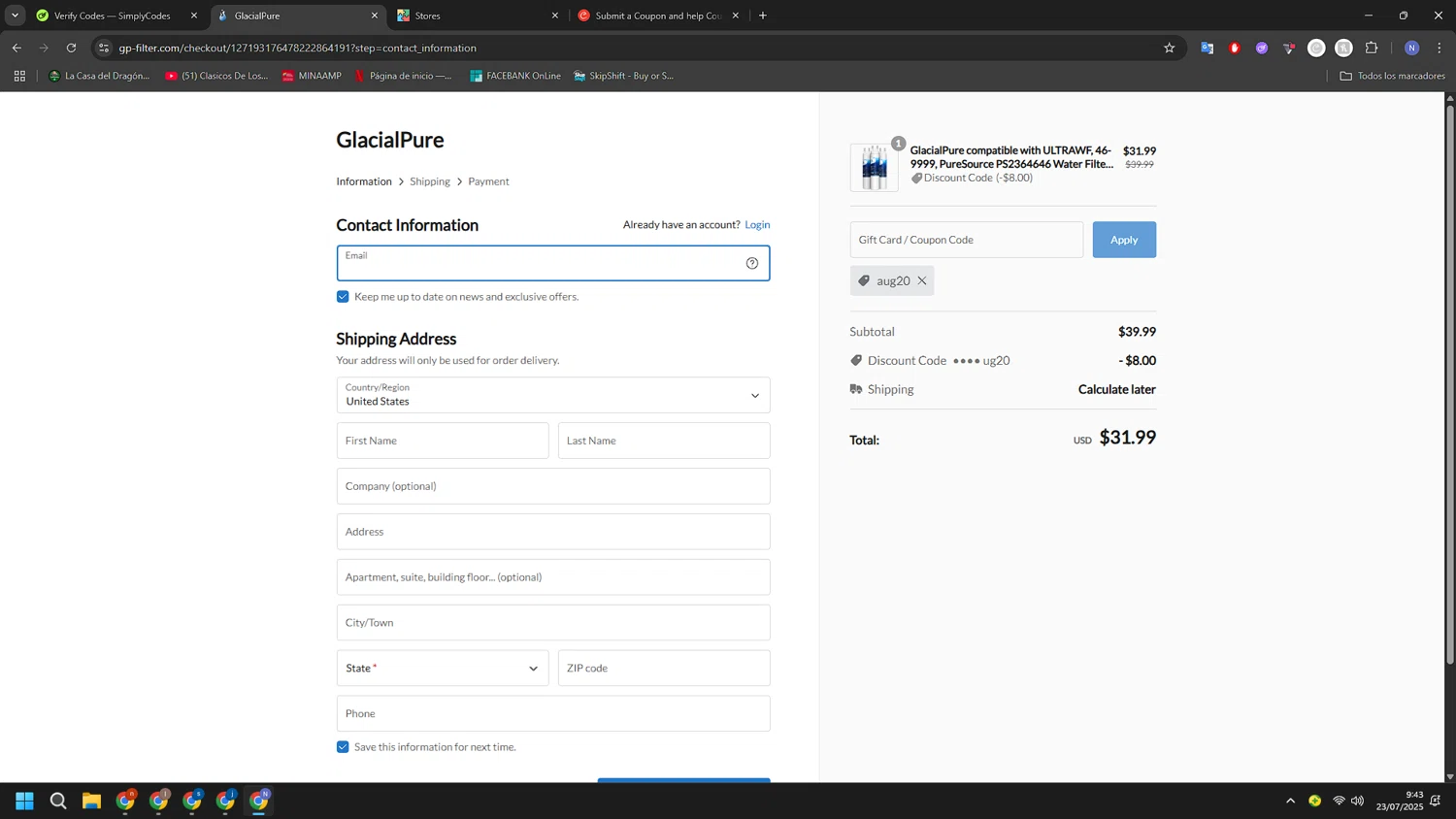Close the Verify Codes SimplyCodes tab
1456x819 pixels.
tap(194, 16)
